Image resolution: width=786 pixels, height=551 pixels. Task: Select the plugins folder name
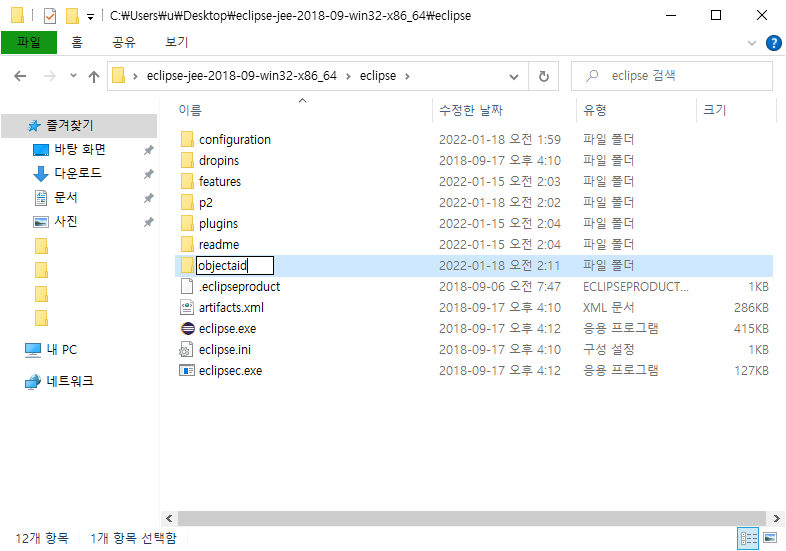click(219, 224)
